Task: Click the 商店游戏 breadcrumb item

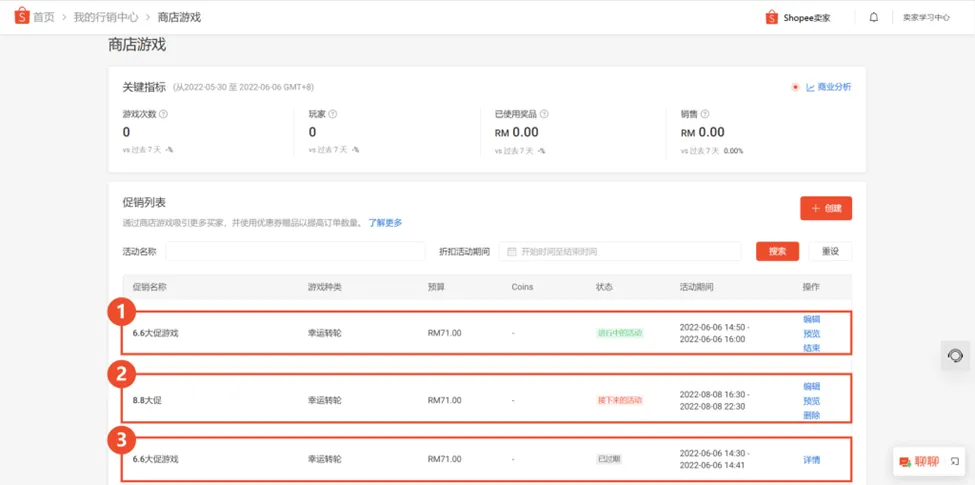Action: click(179, 17)
